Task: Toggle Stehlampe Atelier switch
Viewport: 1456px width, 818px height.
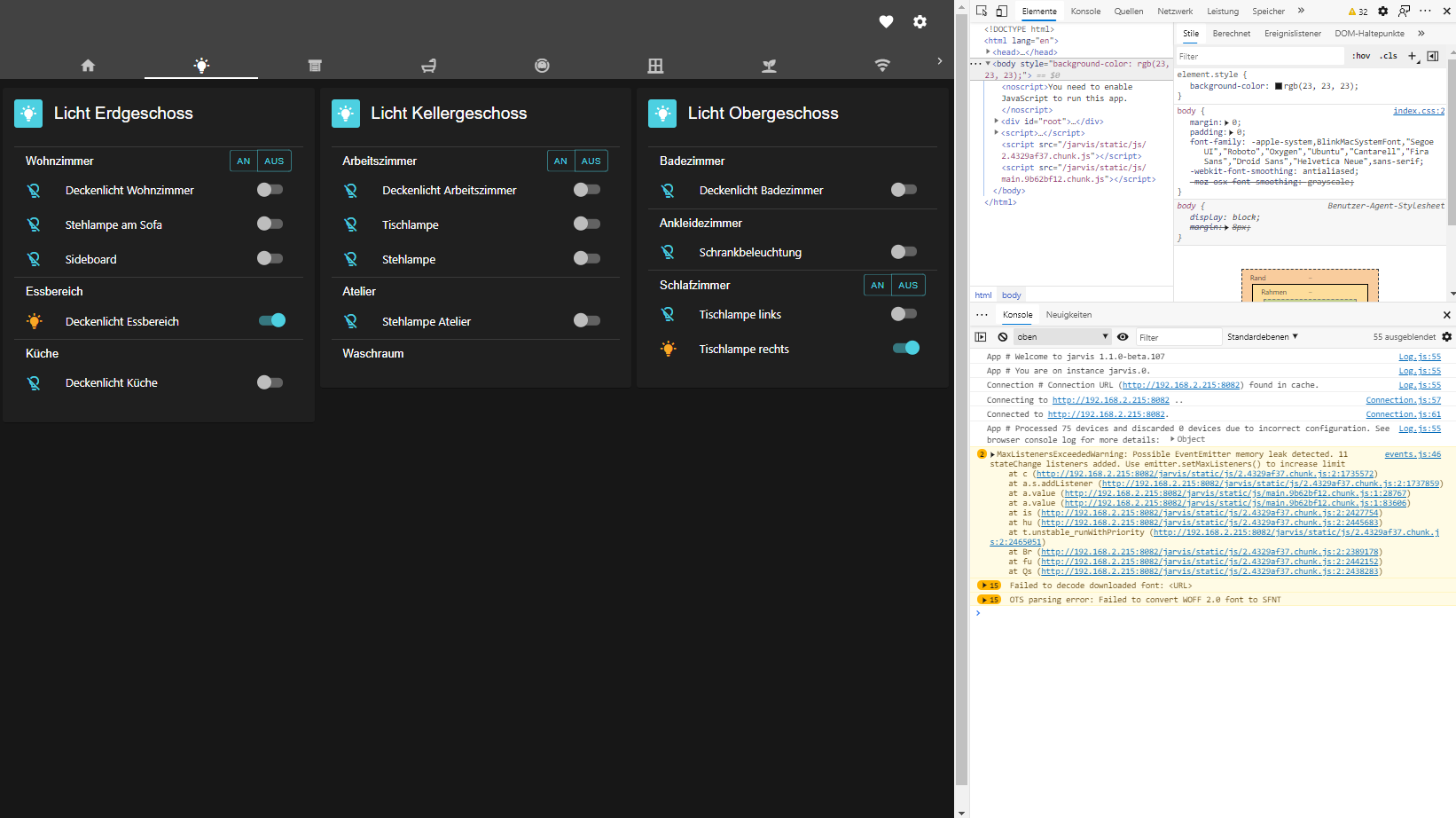Action: (587, 320)
